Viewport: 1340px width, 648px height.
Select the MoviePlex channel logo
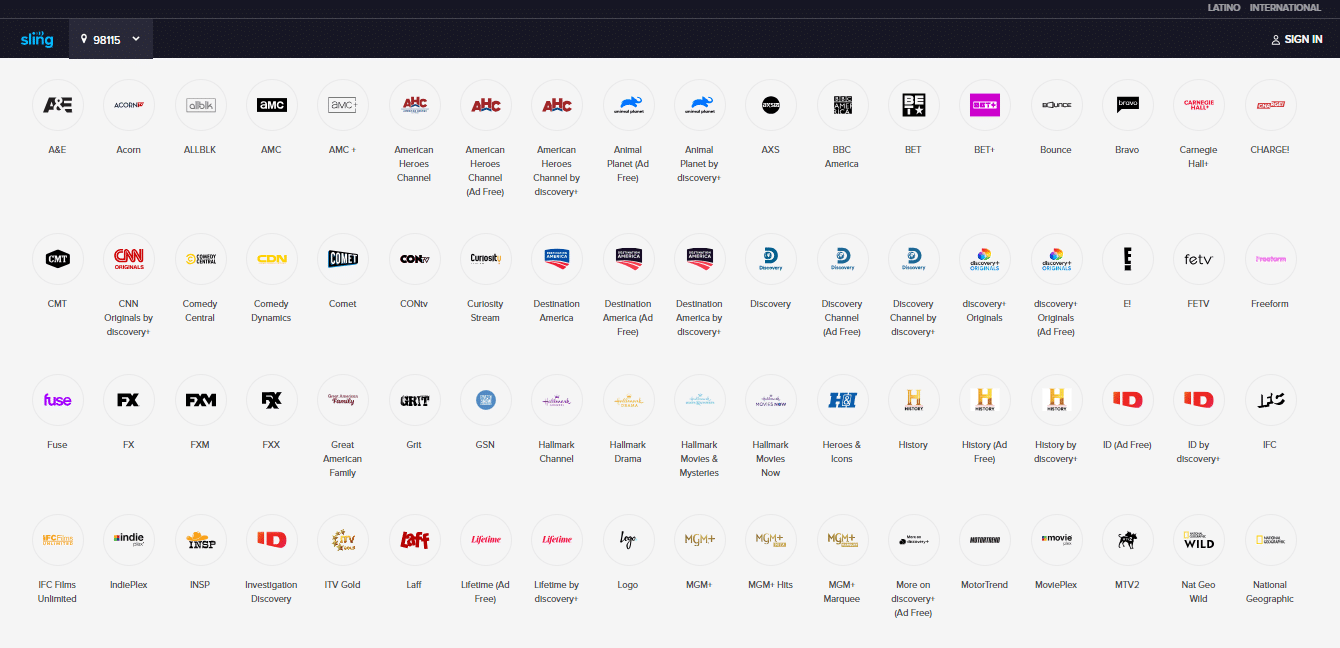point(1056,540)
